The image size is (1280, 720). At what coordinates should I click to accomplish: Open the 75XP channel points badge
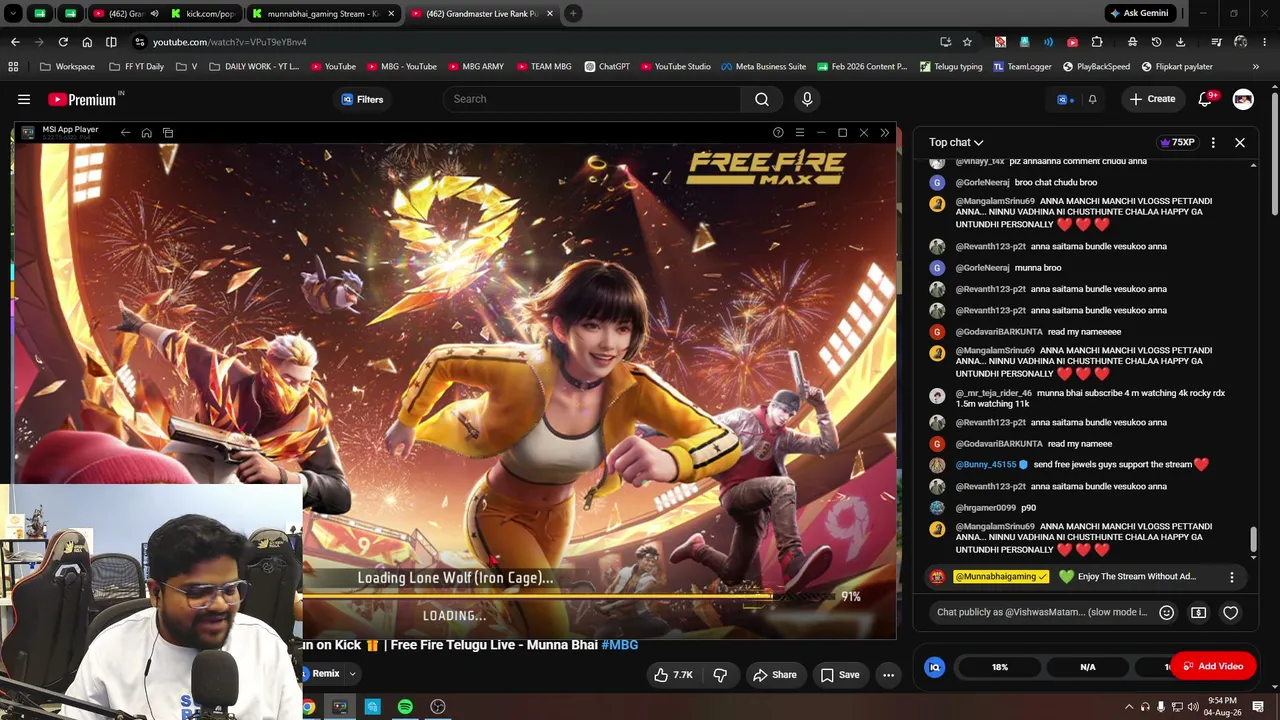point(1177,142)
